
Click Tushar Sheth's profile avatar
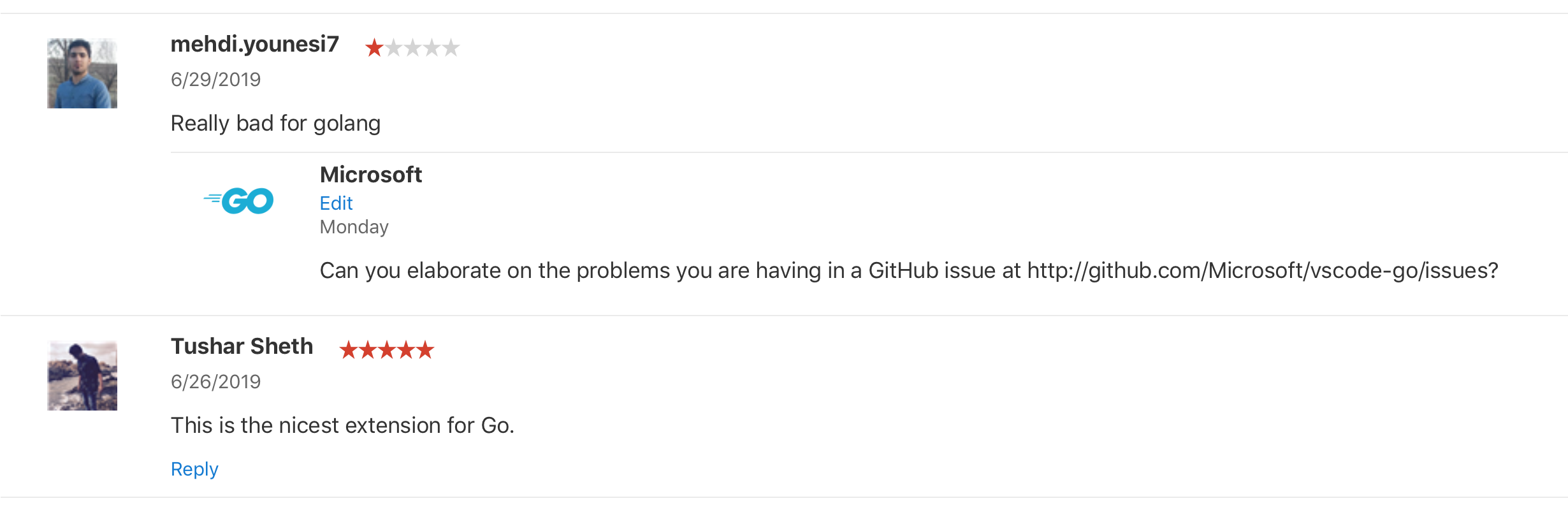coord(82,375)
